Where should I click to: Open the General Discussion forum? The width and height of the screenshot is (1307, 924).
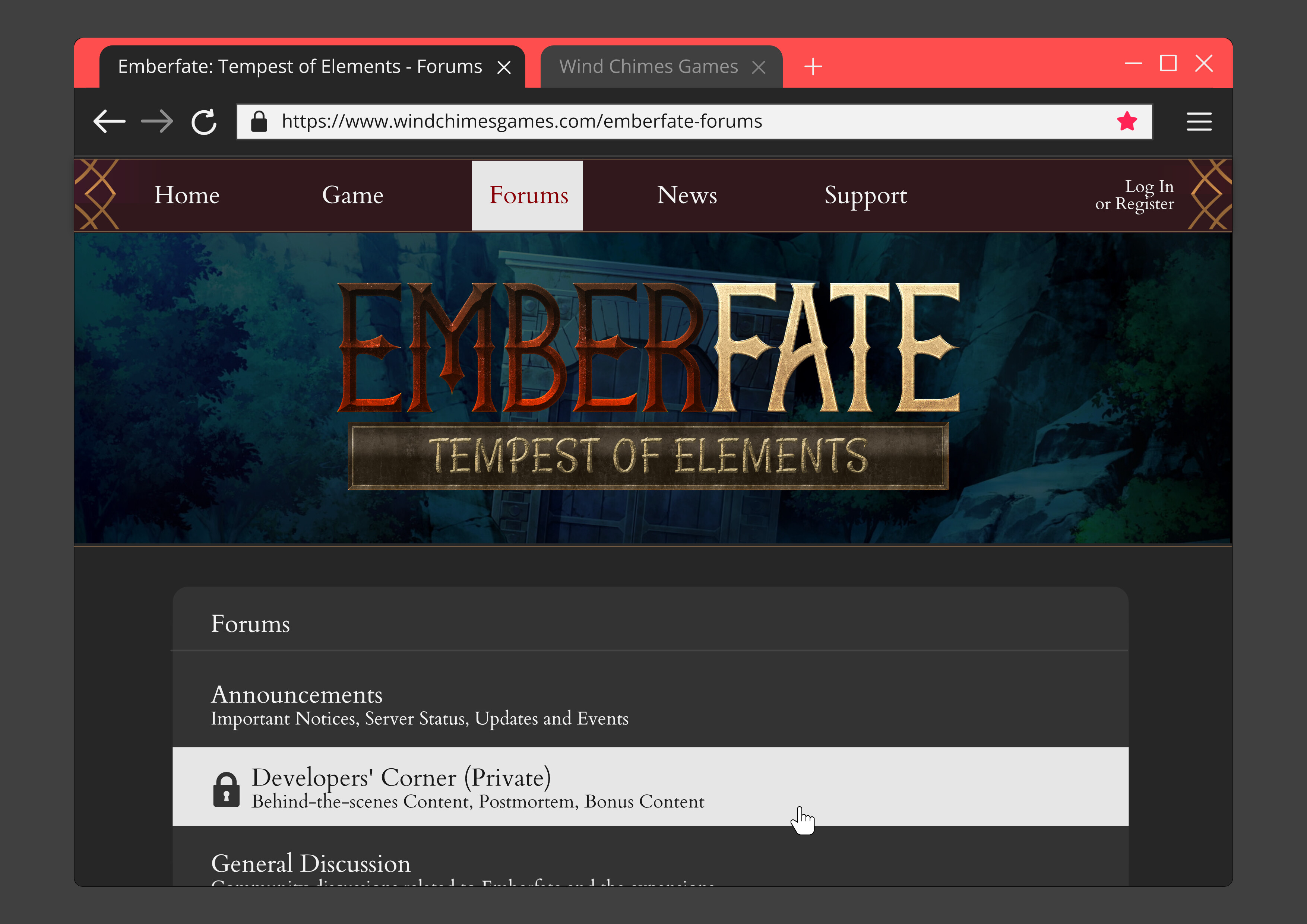coord(311,864)
